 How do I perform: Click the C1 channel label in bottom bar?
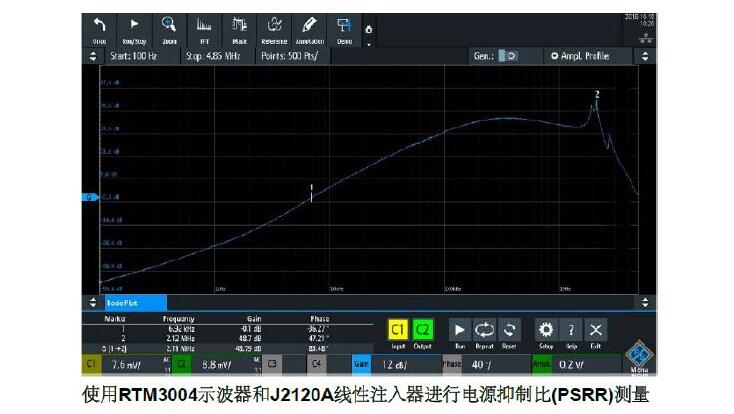point(92,364)
